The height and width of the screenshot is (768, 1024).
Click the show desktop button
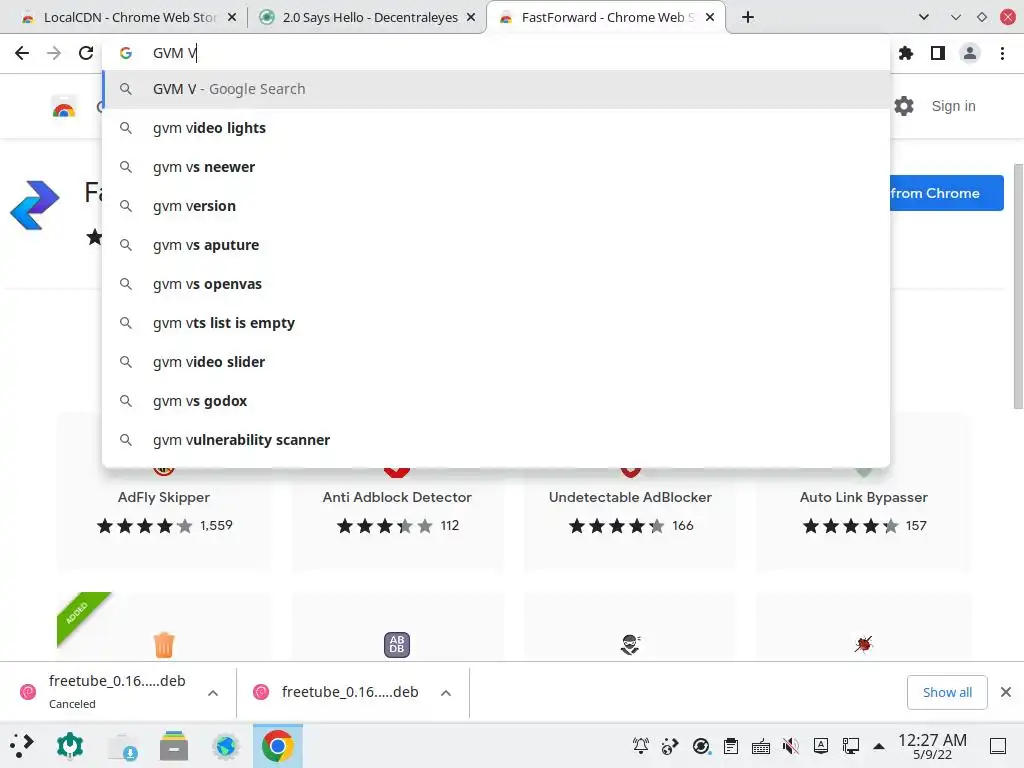click(998, 745)
